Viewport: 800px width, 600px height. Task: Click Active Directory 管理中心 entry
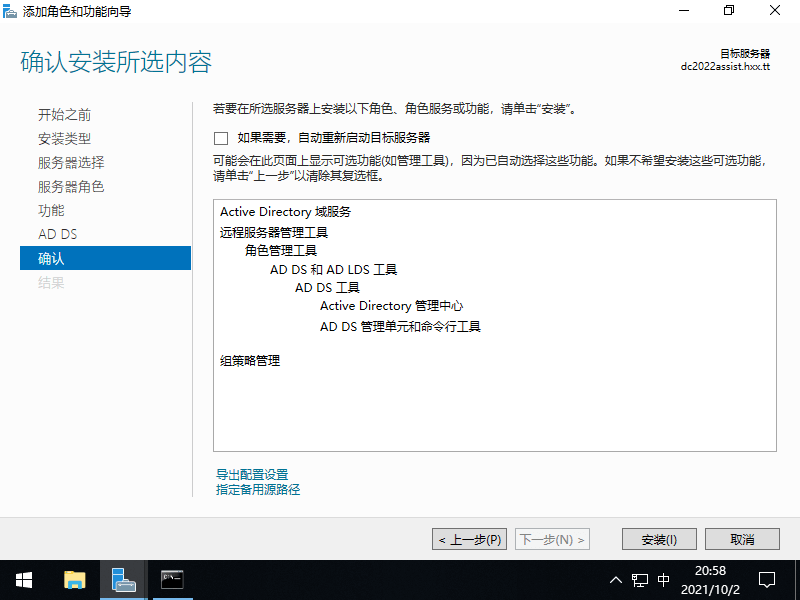click(391, 306)
